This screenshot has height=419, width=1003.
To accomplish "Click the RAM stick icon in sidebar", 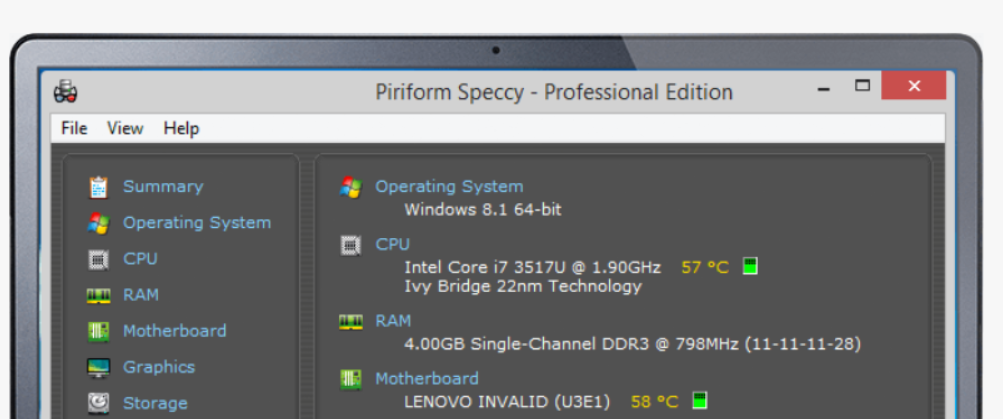I will [98, 296].
